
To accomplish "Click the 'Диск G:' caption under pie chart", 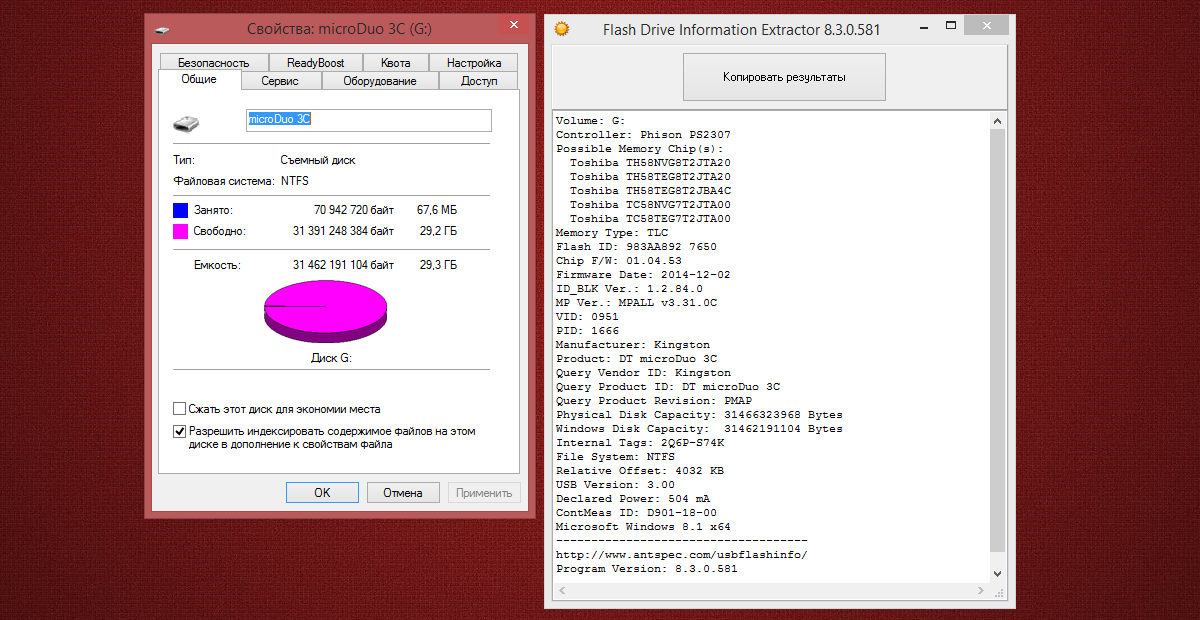I will pos(331,358).
